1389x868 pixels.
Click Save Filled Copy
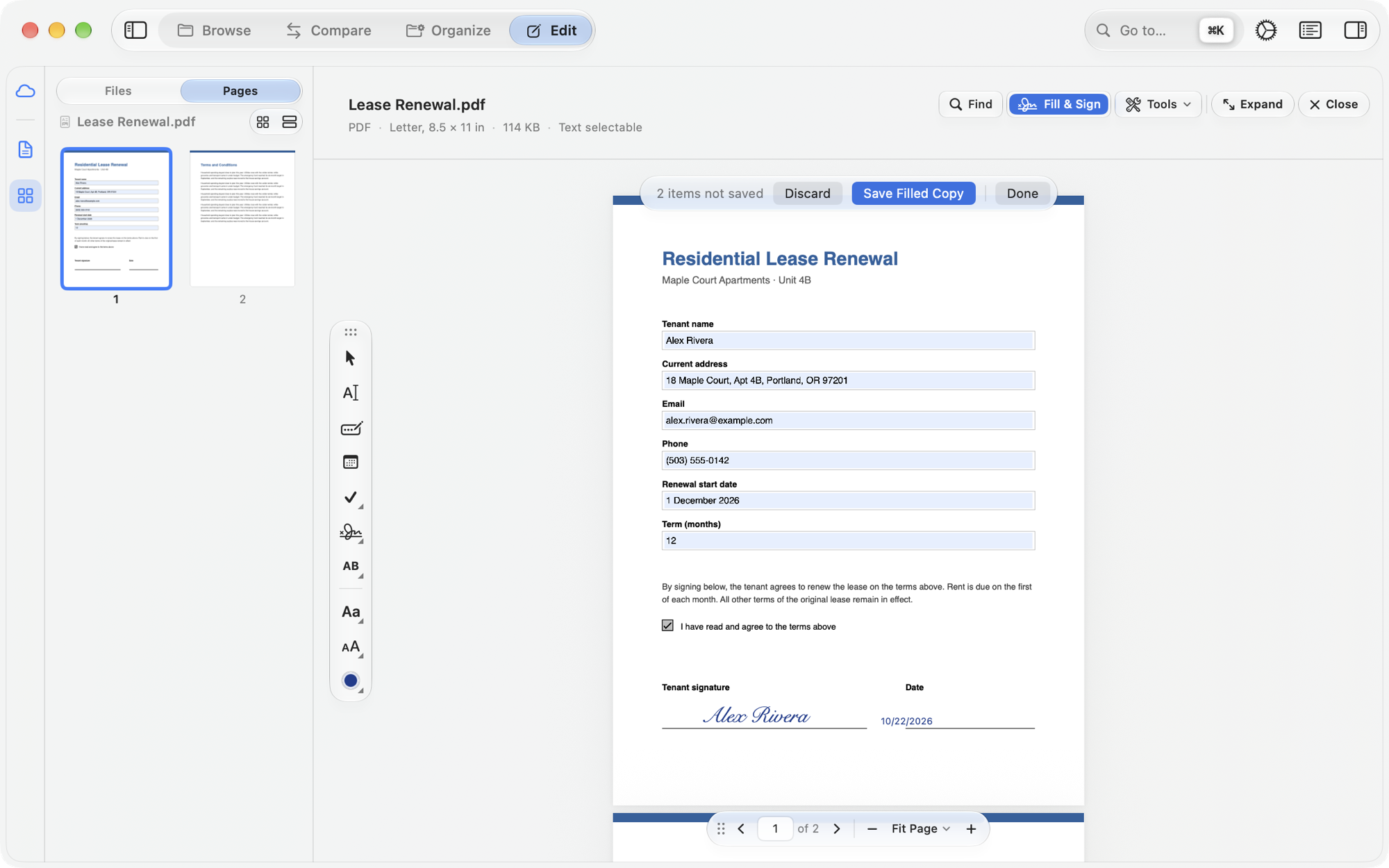click(913, 193)
